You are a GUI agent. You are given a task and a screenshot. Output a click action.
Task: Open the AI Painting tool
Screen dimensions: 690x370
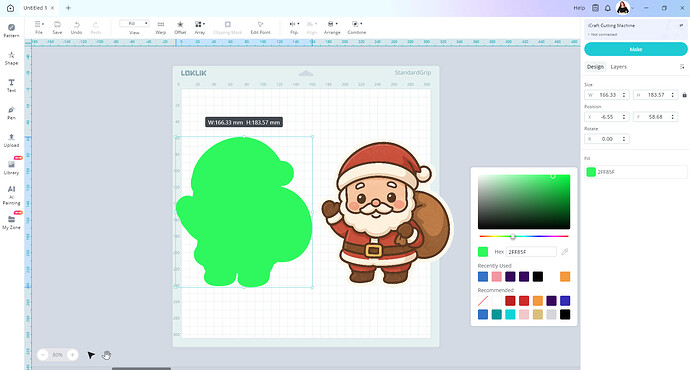click(x=11, y=194)
